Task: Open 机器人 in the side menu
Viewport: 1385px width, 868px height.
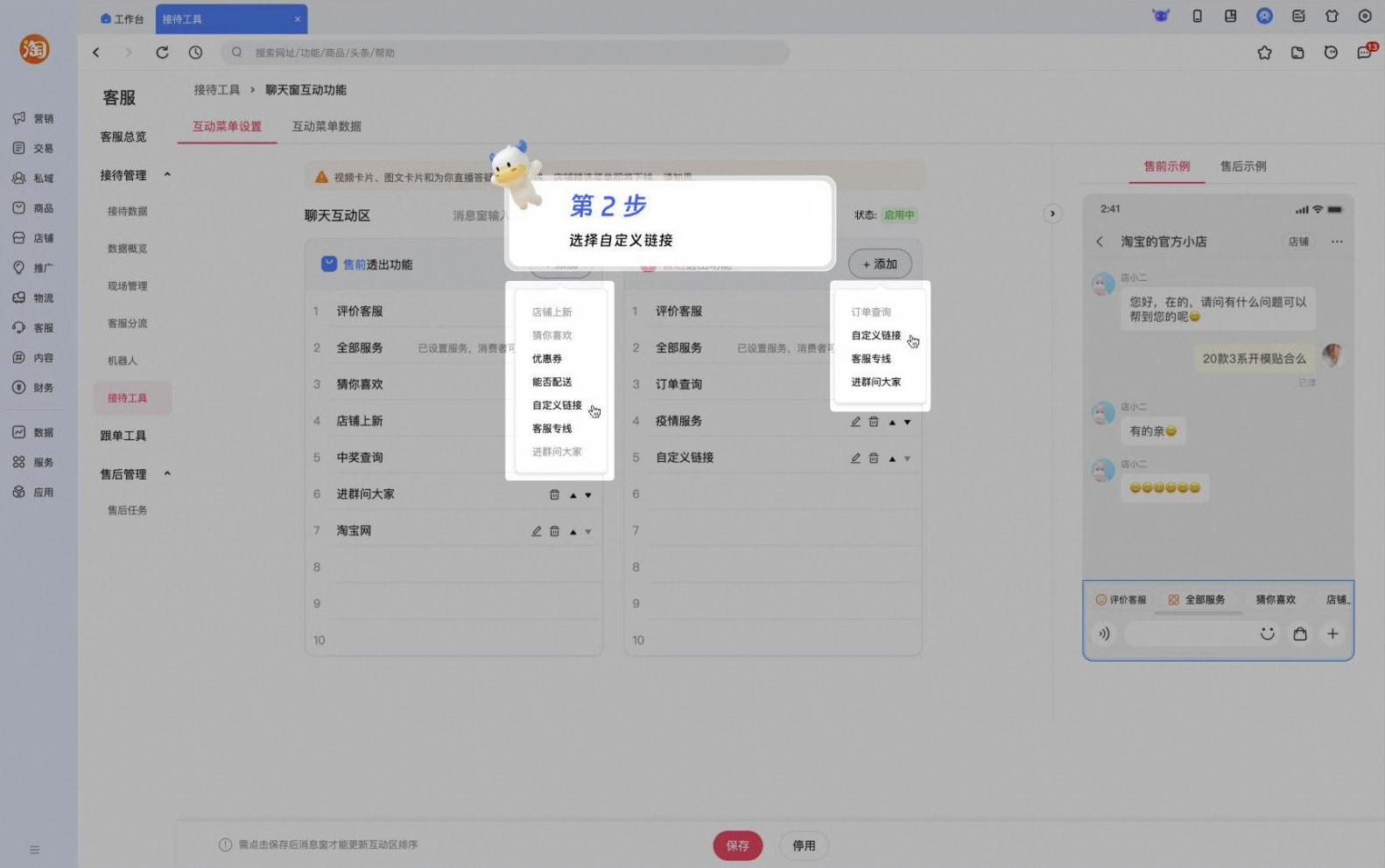Action: [122, 360]
